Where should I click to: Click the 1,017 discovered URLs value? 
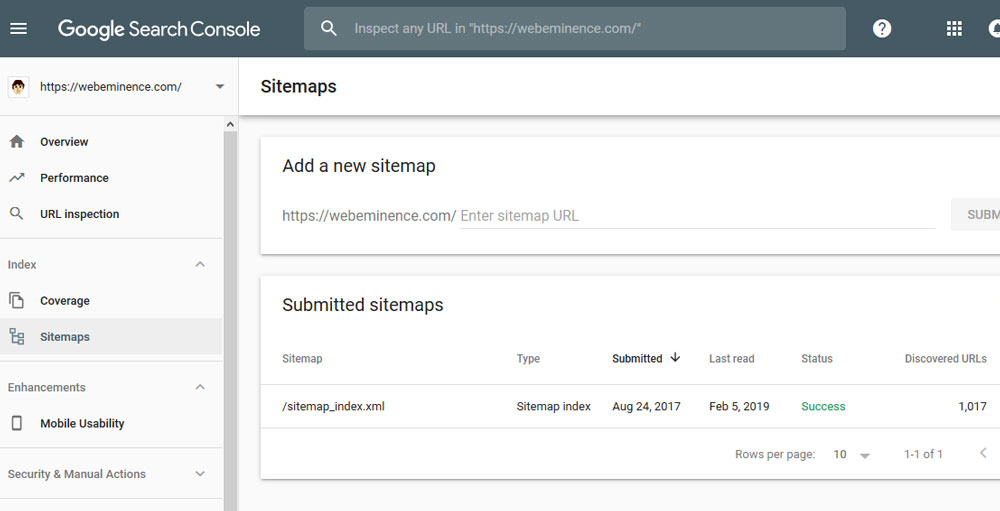pyautogui.click(x=973, y=406)
